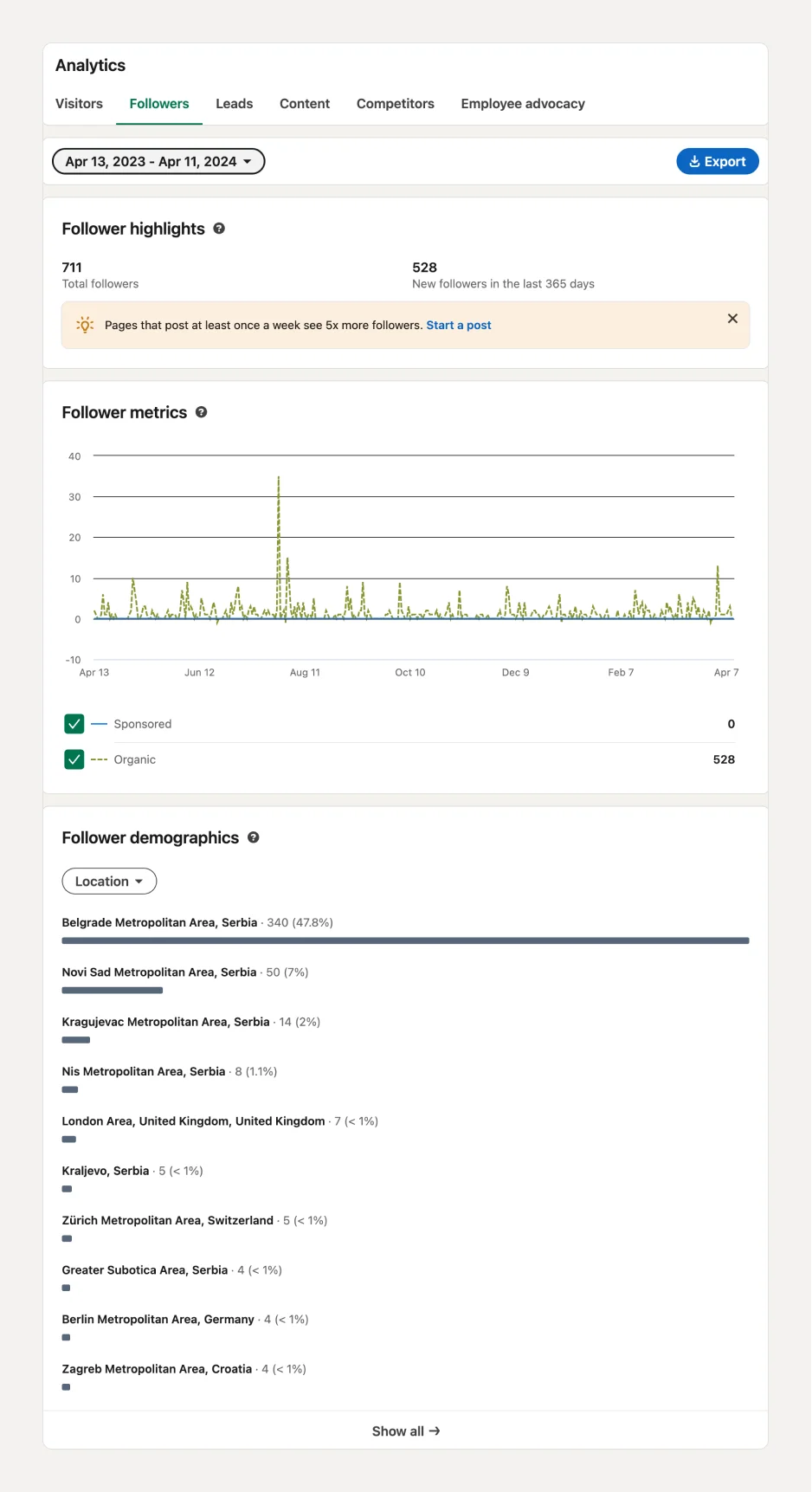Click the download icon in the Export button
Image resolution: width=812 pixels, height=1492 pixels.
pyautogui.click(x=694, y=161)
